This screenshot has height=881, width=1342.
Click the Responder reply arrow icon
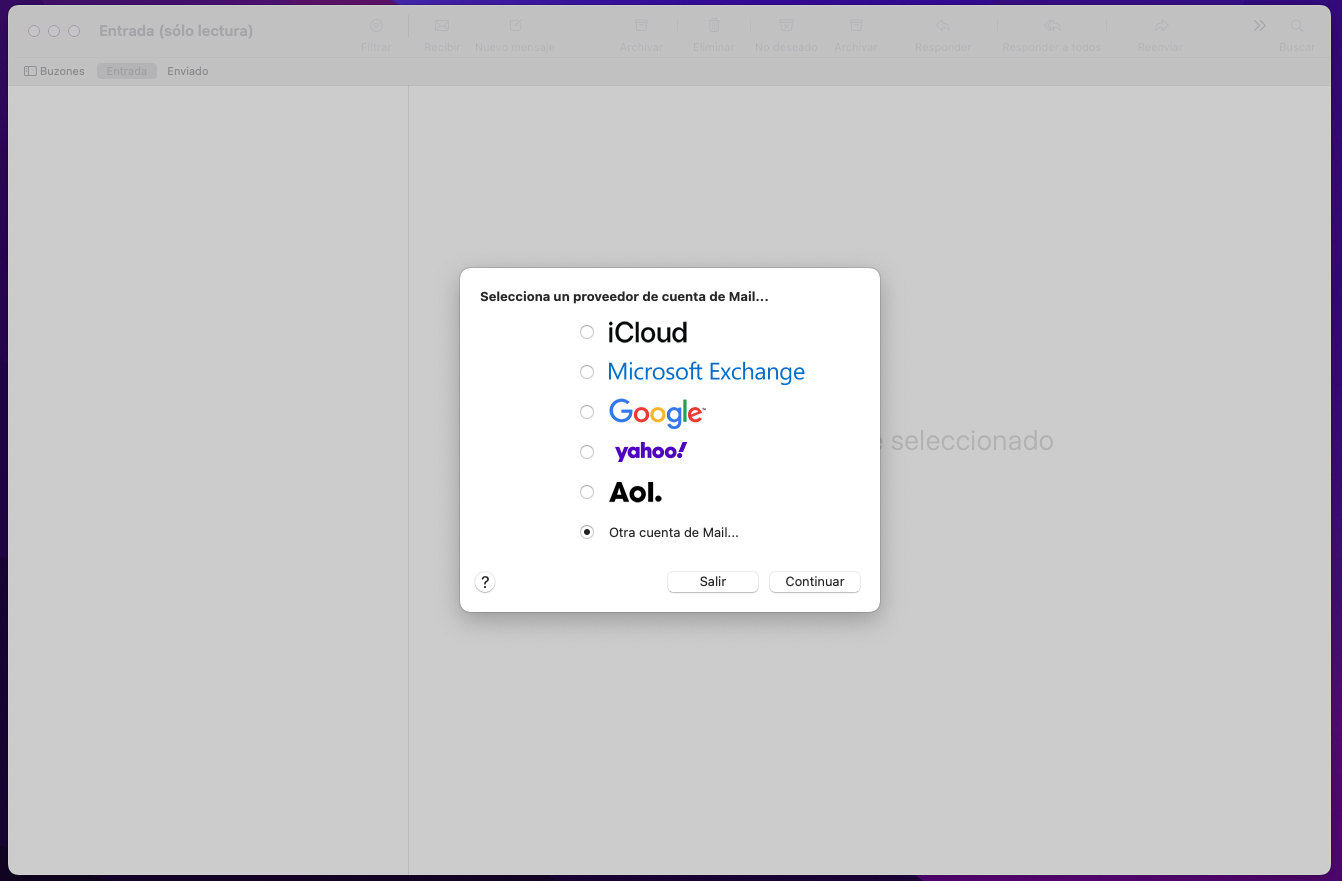click(x=943, y=26)
